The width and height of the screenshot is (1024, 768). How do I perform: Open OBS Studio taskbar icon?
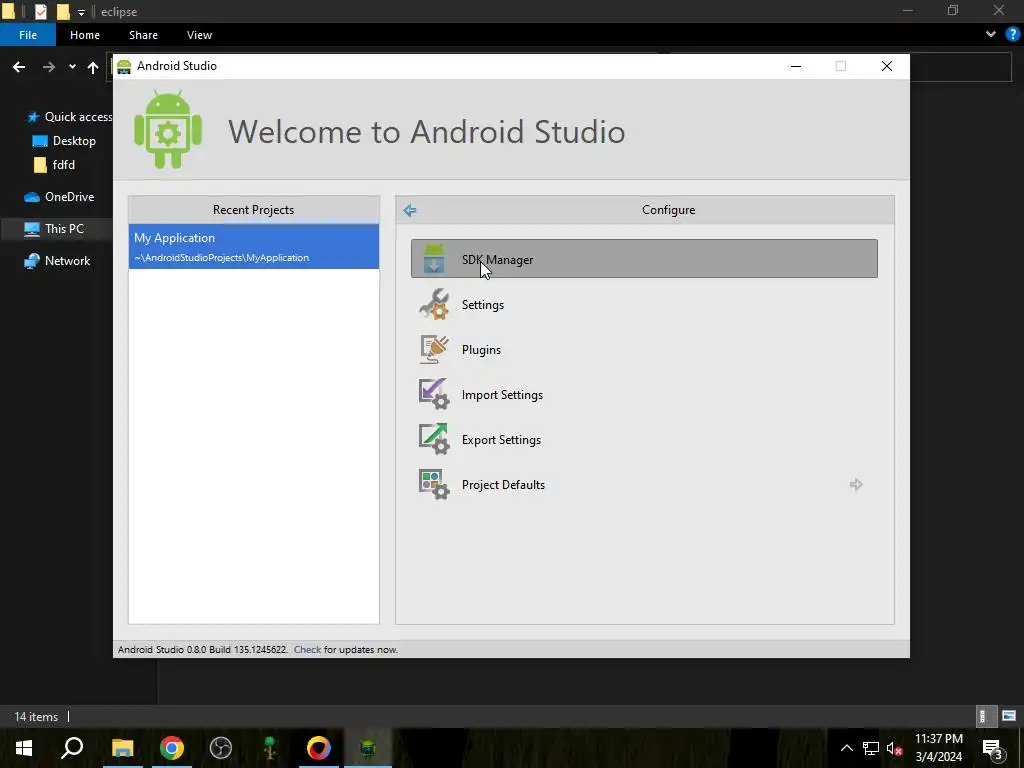pyautogui.click(x=221, y=748)
